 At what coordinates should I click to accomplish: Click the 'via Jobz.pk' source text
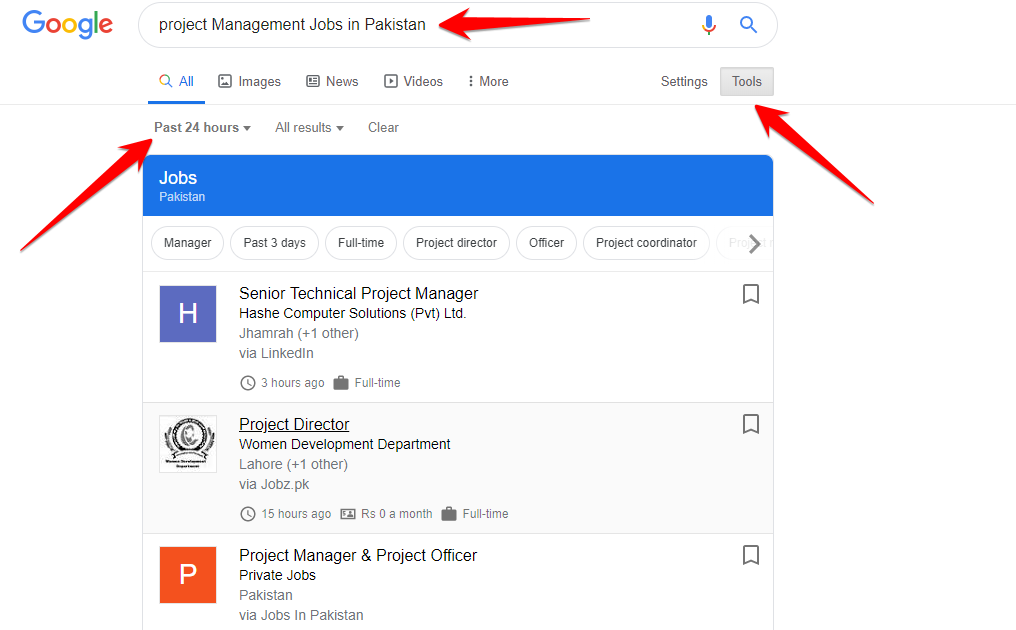[x=274, y=485]
